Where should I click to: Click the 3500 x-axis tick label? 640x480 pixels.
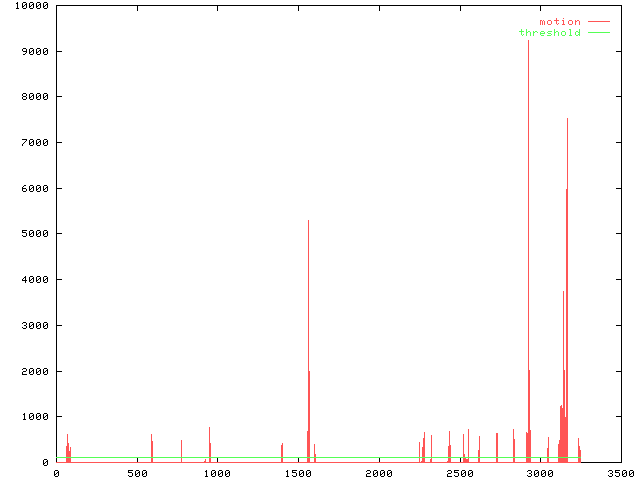(620, 473)
